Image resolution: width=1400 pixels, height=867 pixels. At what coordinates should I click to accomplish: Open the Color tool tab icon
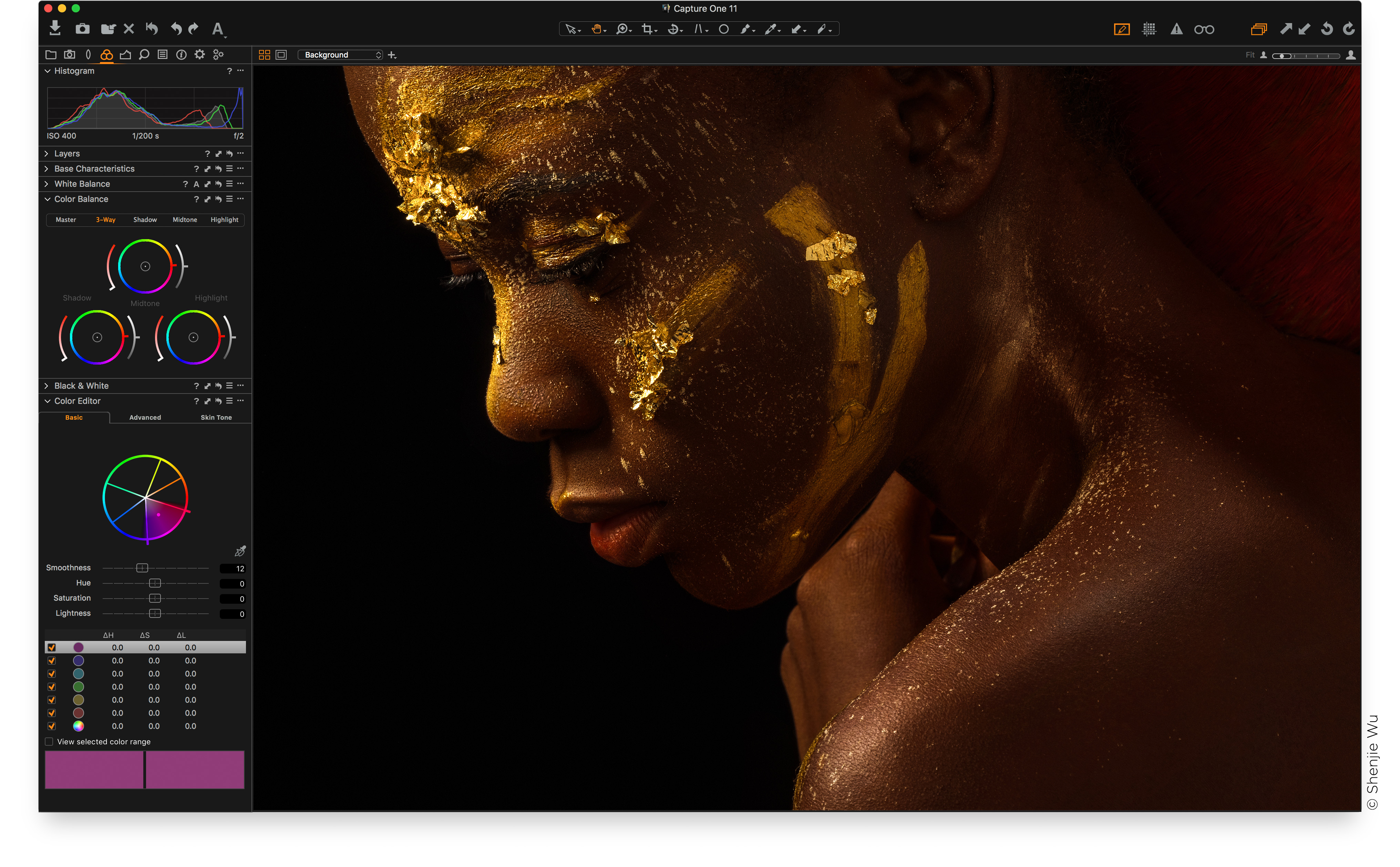(106, 54)
